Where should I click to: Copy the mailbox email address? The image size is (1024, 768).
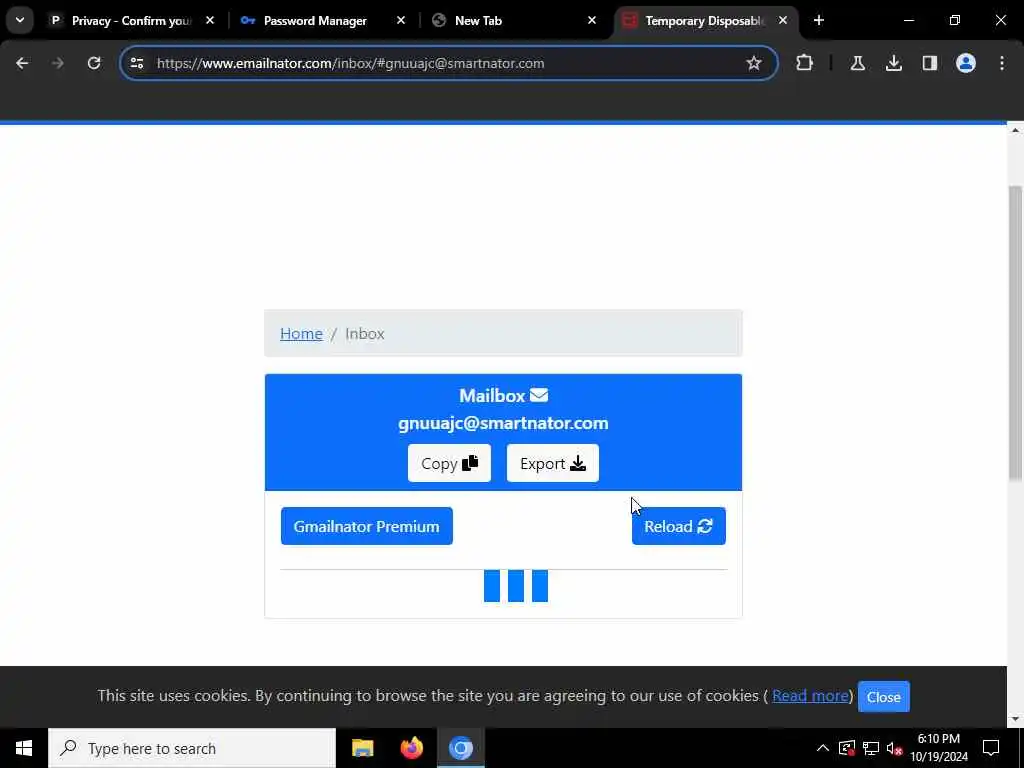(449, 463)
